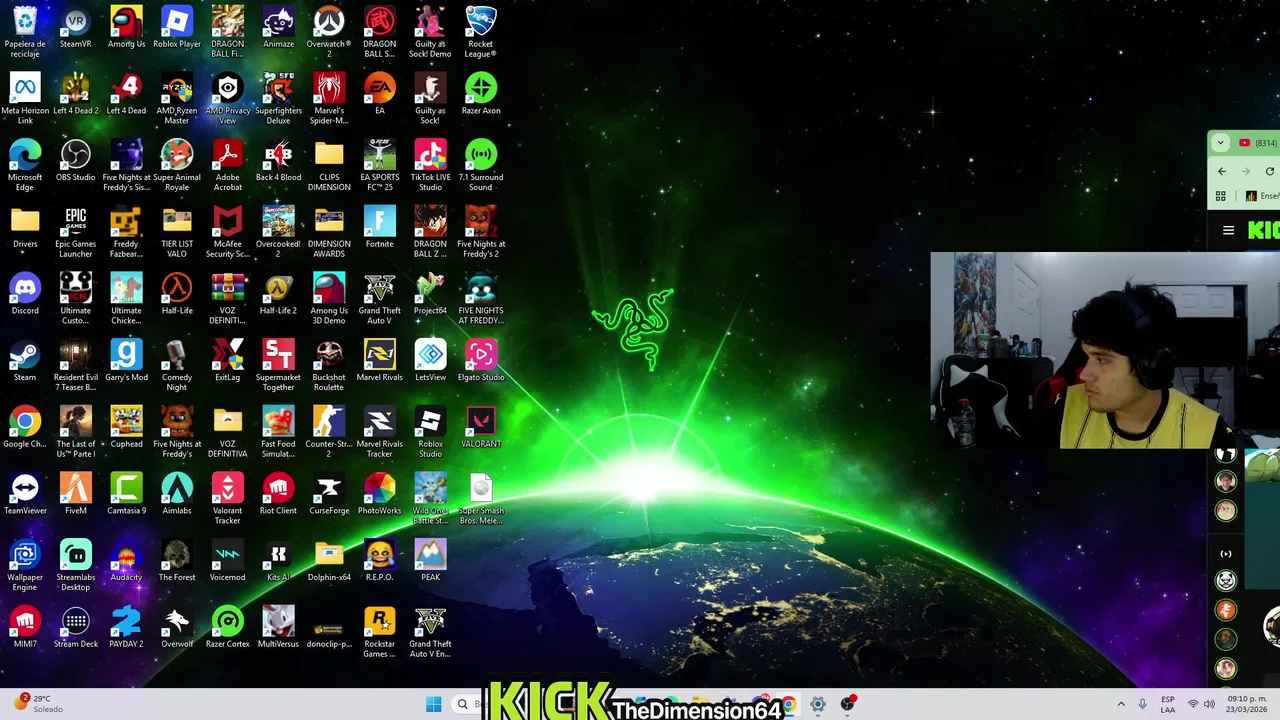Launch Fortnite desktop shortcut
The image size is (1280, 720).
pos(380,227)
